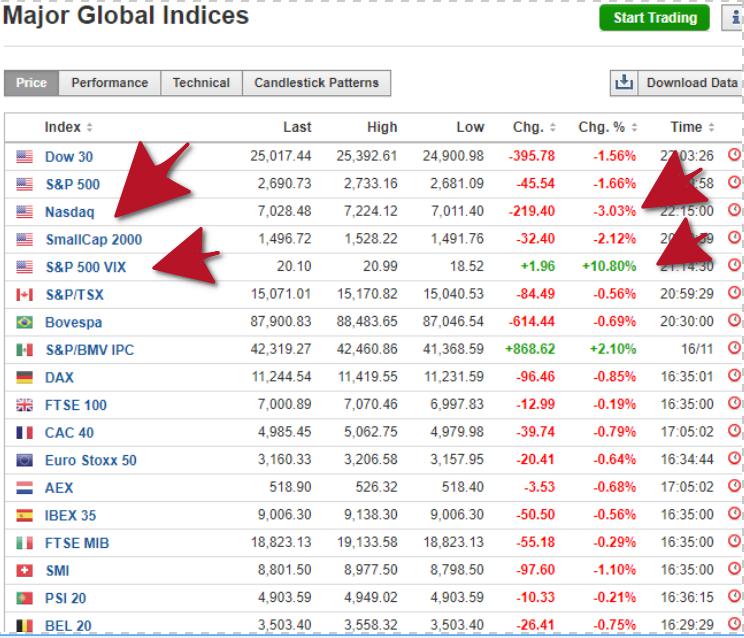Click the clock icon in Euro Stoxx 50 row

pos(735,458)
